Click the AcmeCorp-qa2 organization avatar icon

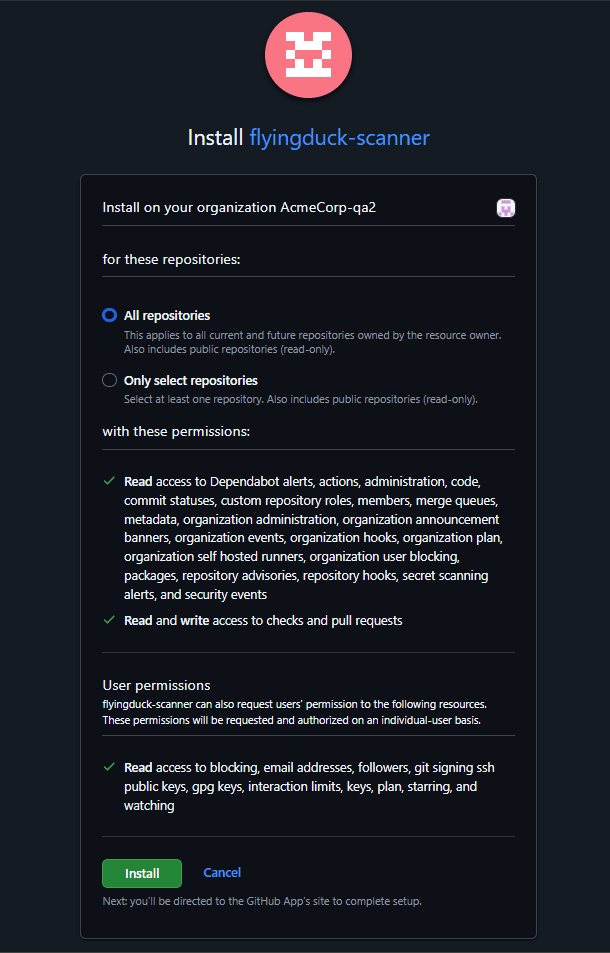coord(506,208)
